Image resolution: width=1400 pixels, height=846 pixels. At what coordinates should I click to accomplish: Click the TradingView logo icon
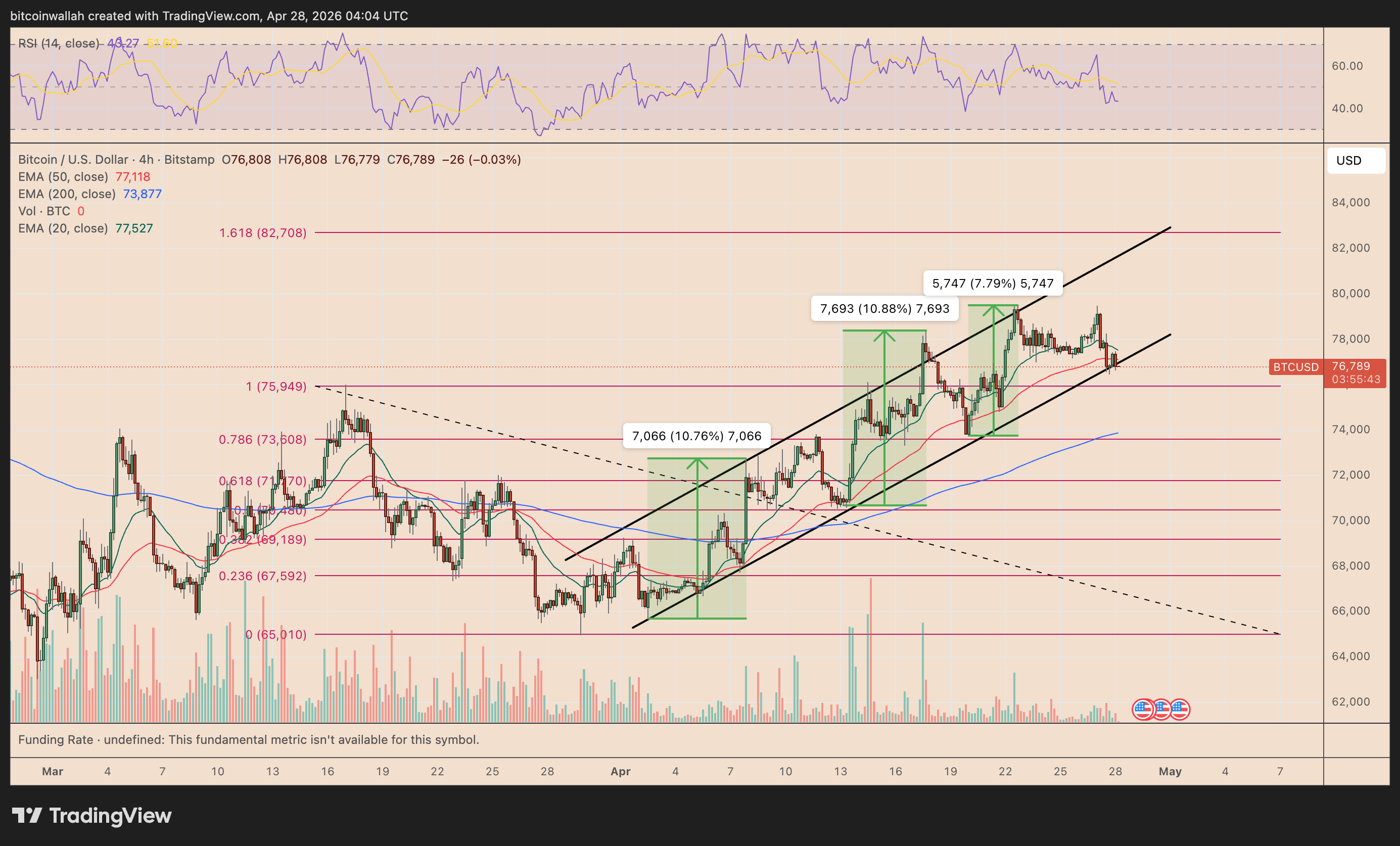pyautogui.click(x=27, y=815)
